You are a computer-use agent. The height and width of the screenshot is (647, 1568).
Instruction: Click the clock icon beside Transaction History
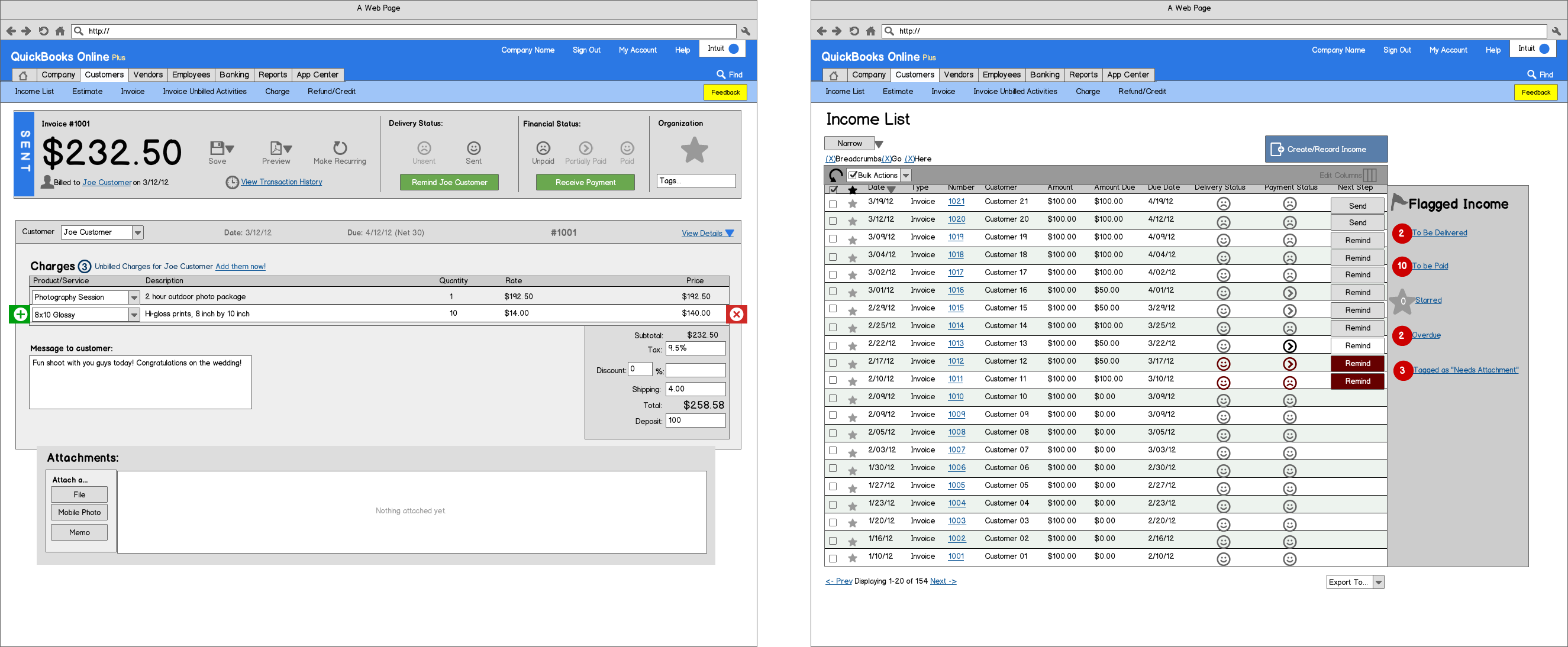click(232, 182)
